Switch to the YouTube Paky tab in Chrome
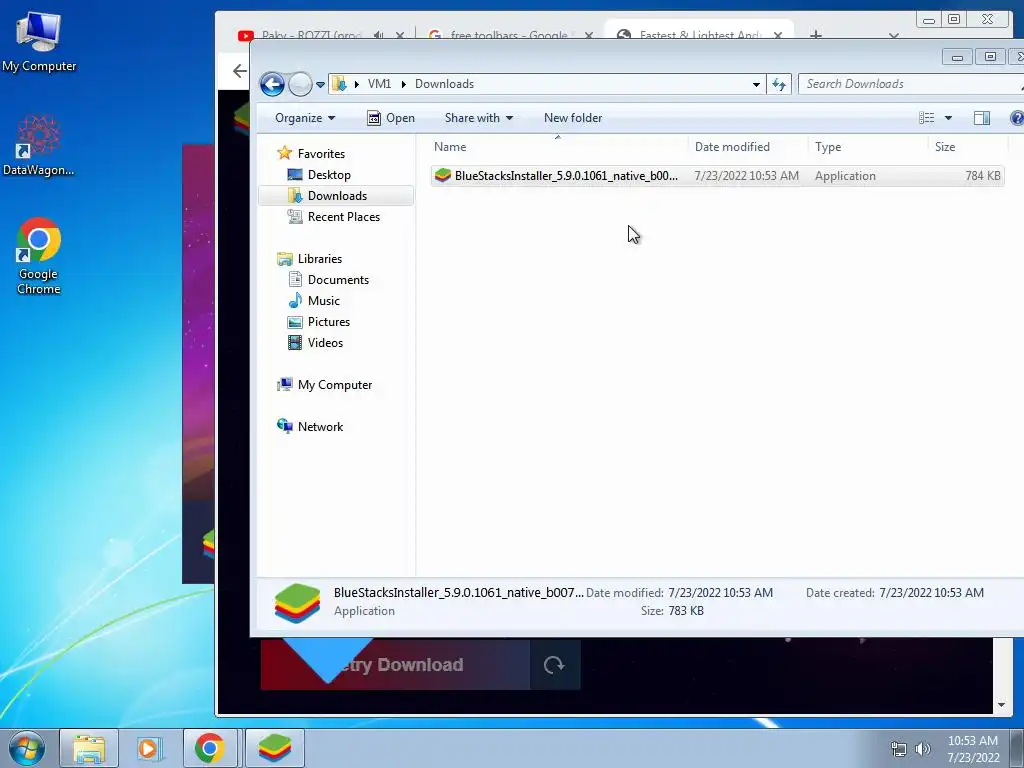The width and height of the screenshot is (1024, 768). 311,35
